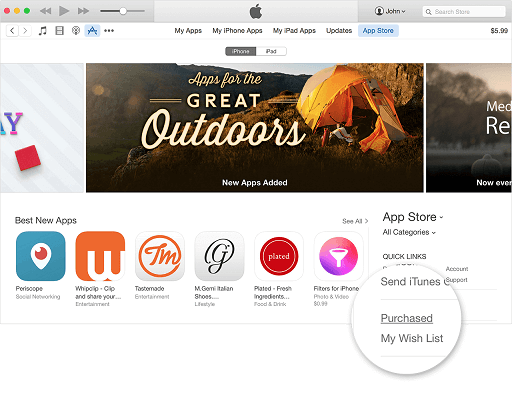Open the left striped promotional banner

tap(42, 128)
